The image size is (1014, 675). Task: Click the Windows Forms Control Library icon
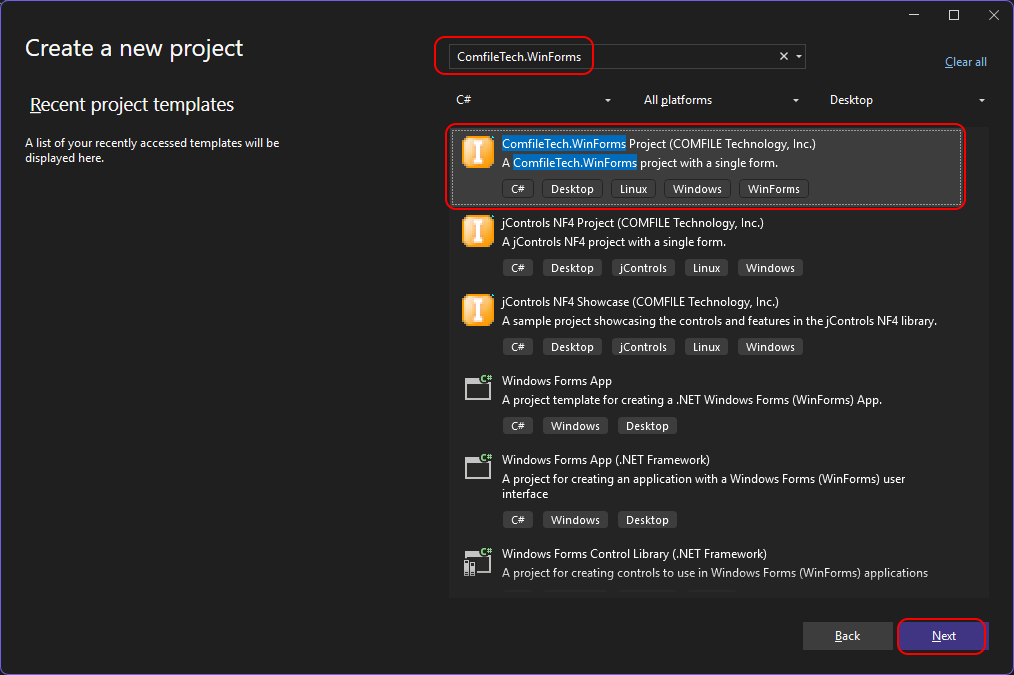[x=478, y=563]
